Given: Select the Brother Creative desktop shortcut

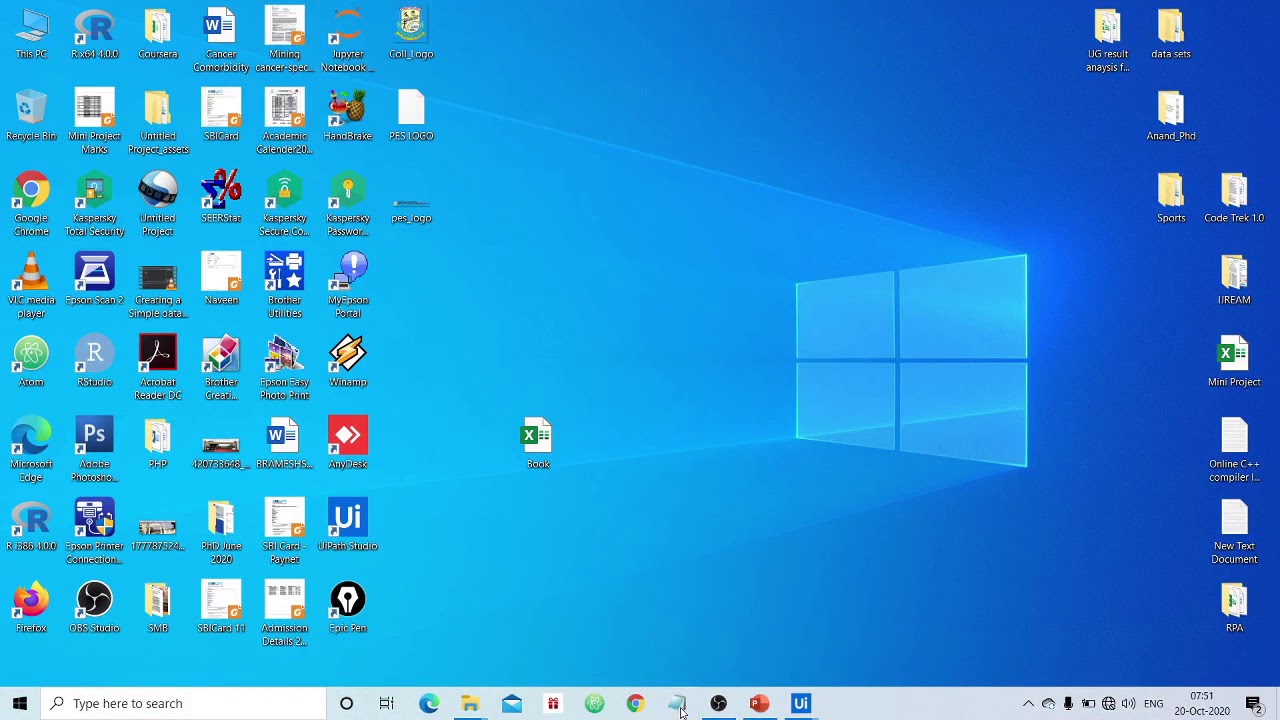Looking at the screenshot, I should (x=221, y=369).
